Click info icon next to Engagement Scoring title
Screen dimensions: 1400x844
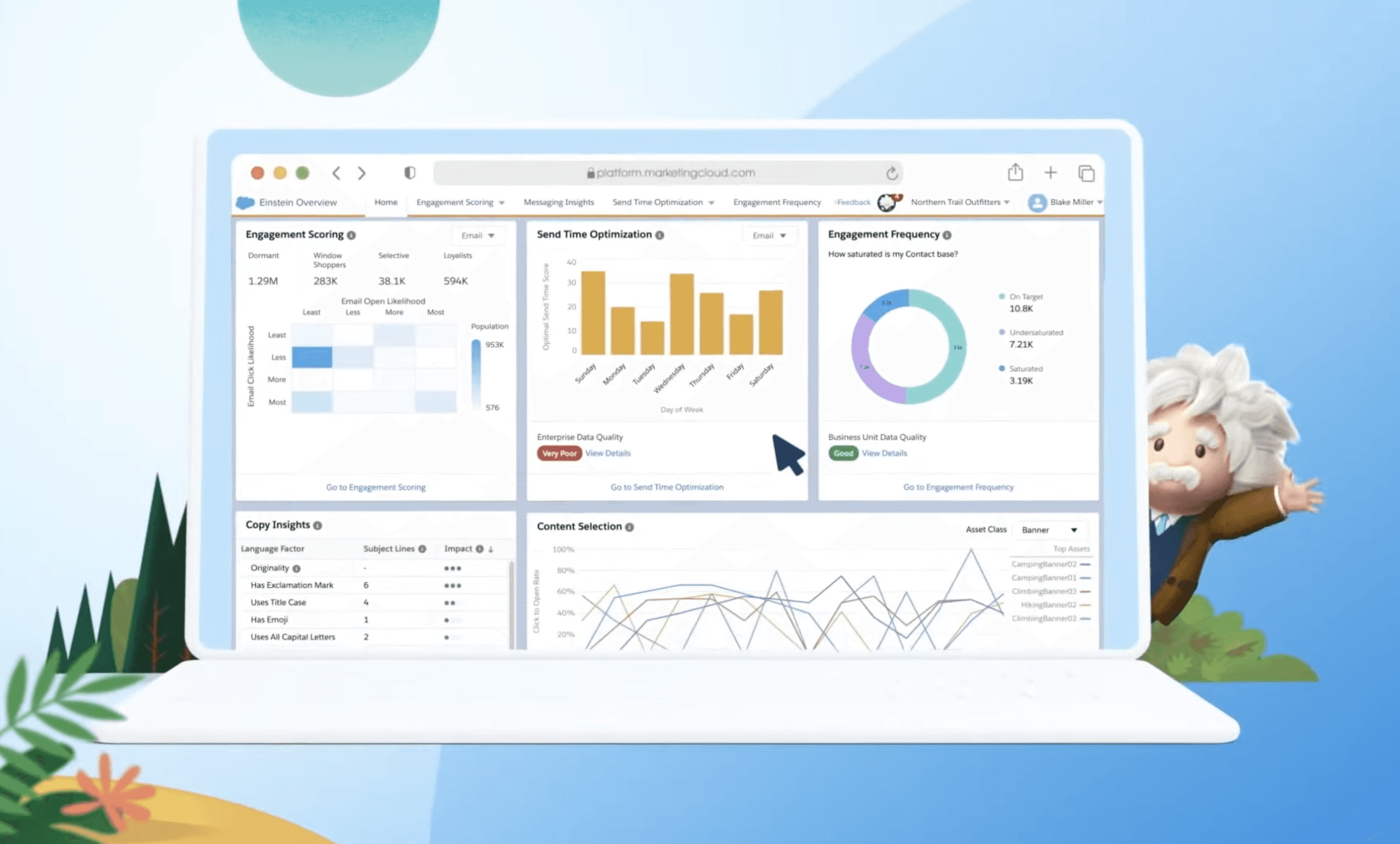(351, 235)
